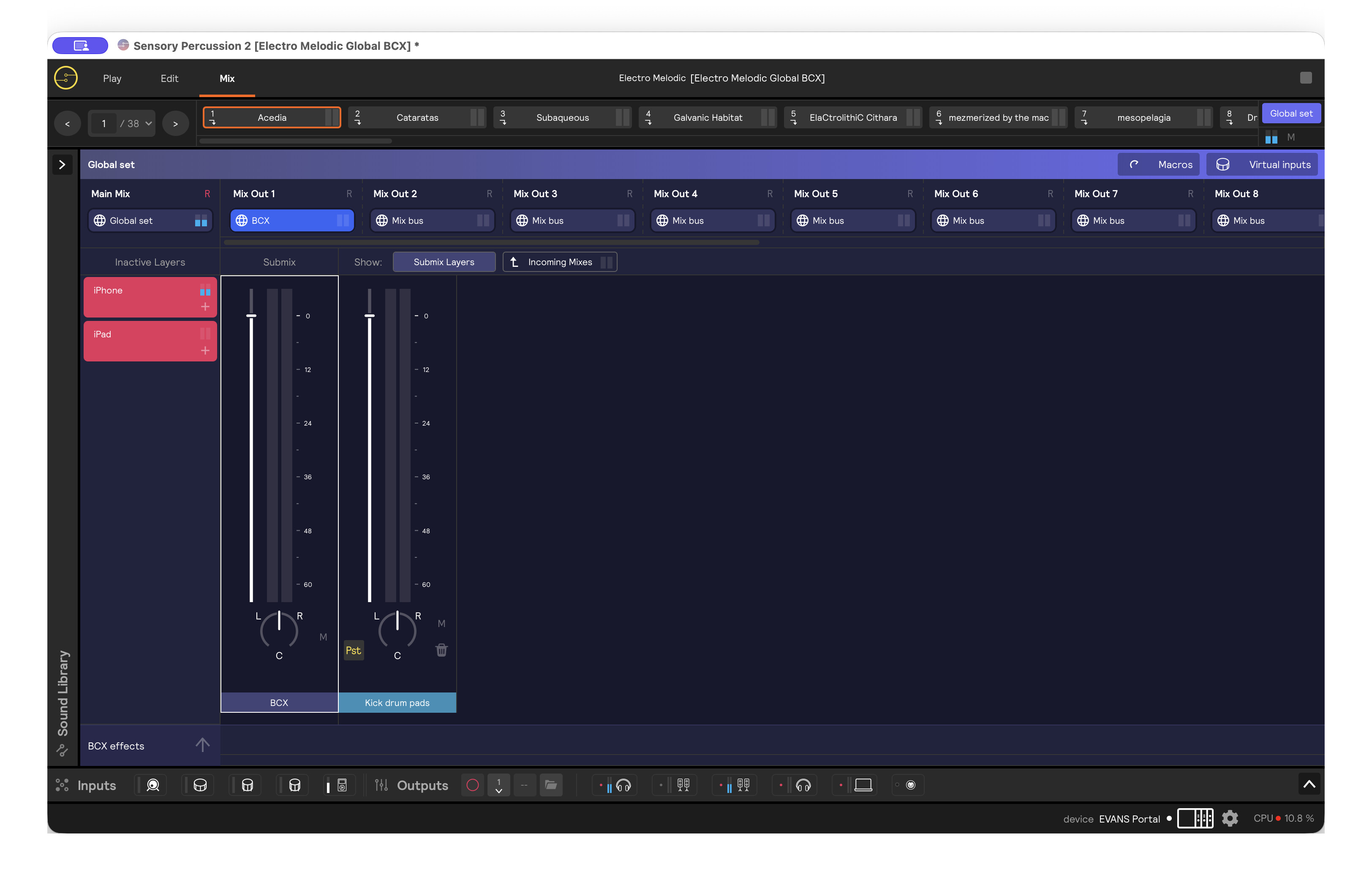
Task: Expand the left sidebar panel chevron
Action: coord(62,164)
